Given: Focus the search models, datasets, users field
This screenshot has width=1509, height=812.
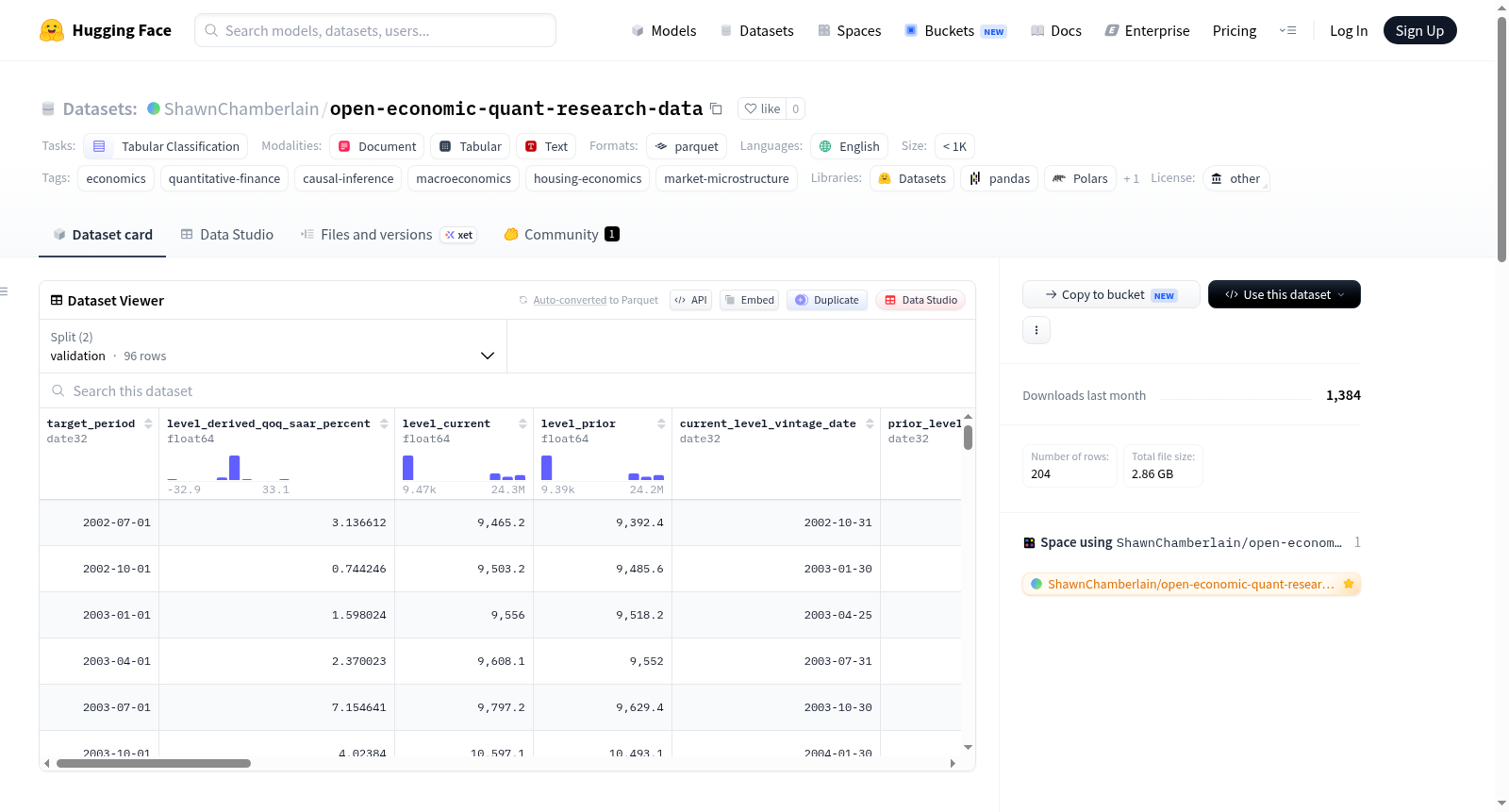Looking at the screenshot, I should coord(375,30).
